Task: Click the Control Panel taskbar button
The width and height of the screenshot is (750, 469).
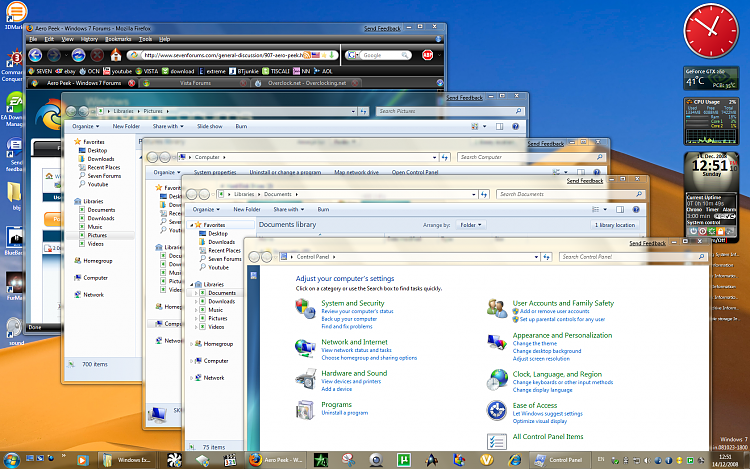Action: tap(558, 460)
